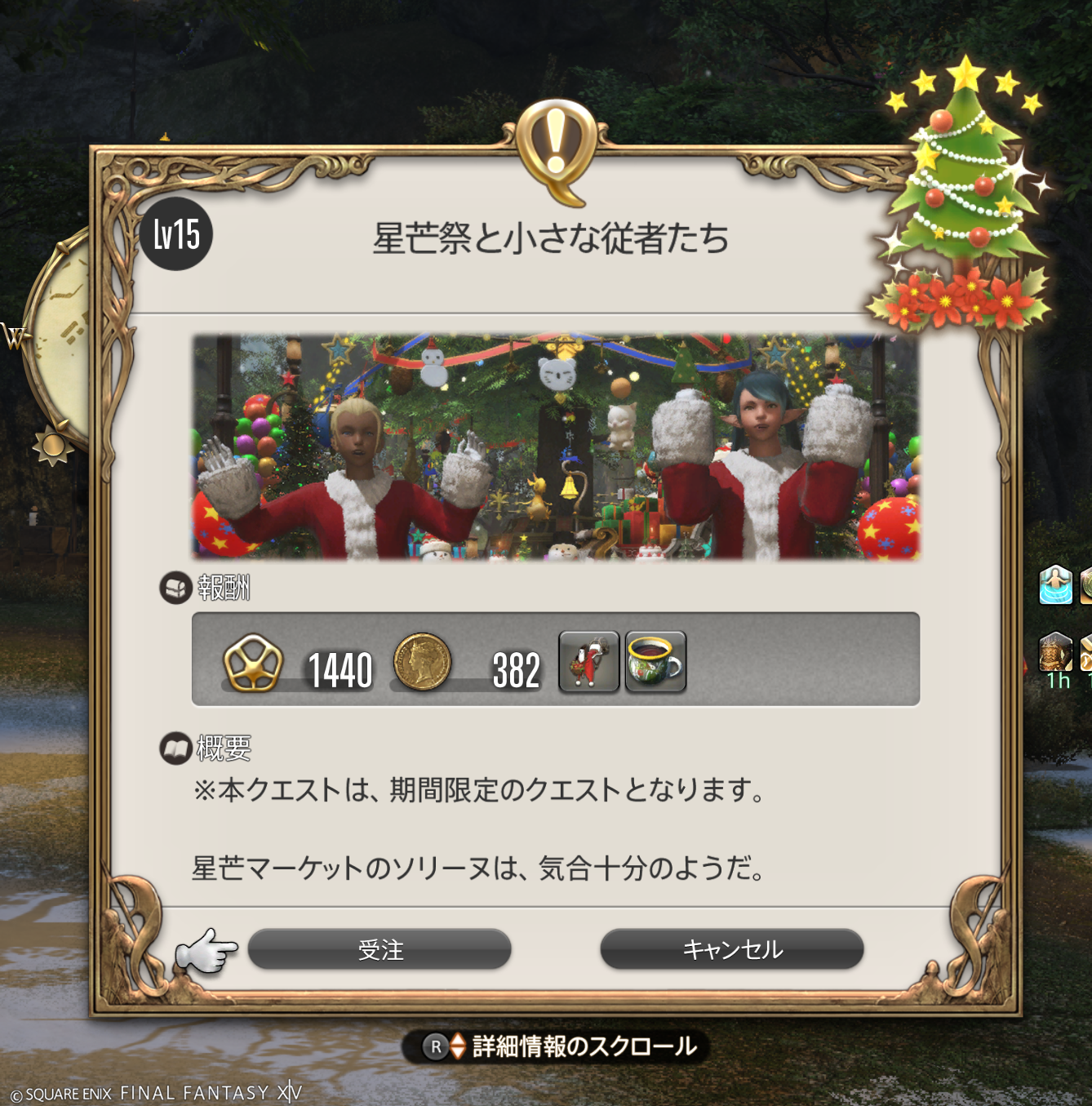
Task: Inspect the festive mug reward icon
Action: 655,661
